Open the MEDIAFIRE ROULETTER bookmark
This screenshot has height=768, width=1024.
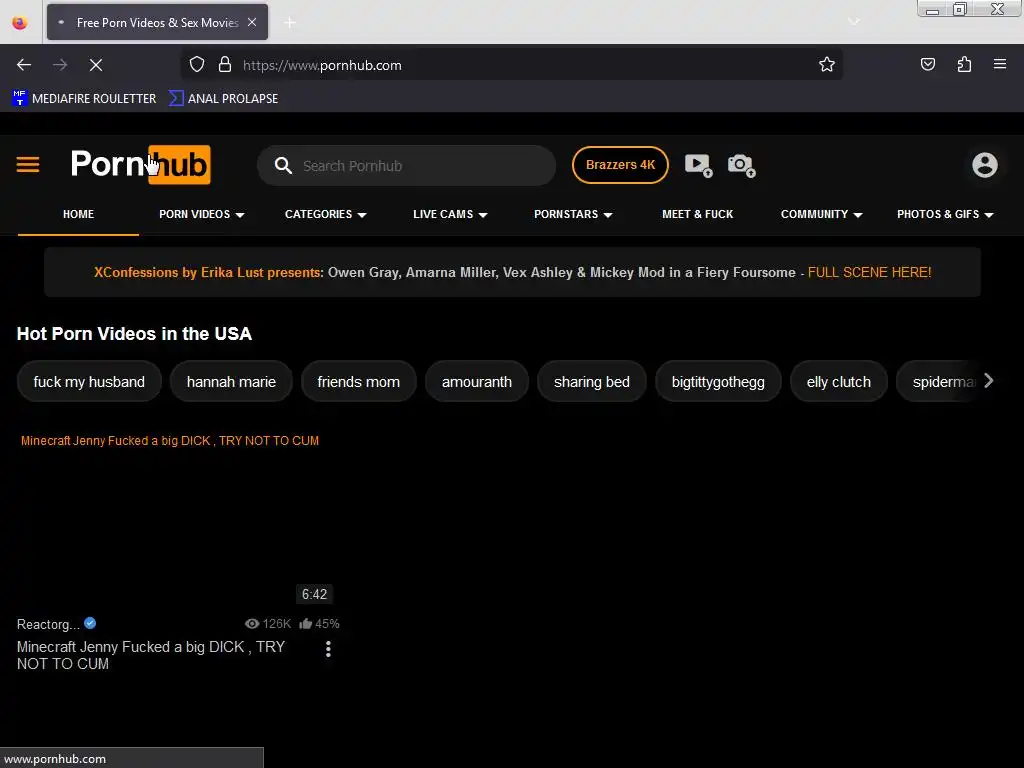[84, 99]
